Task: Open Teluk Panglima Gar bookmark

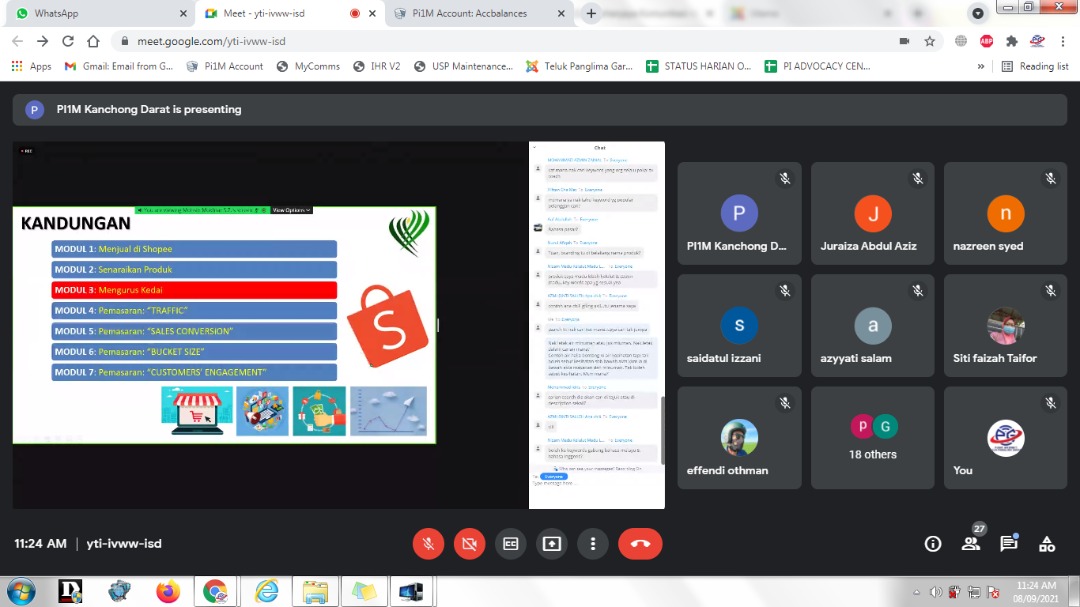Action: (579, 66)
